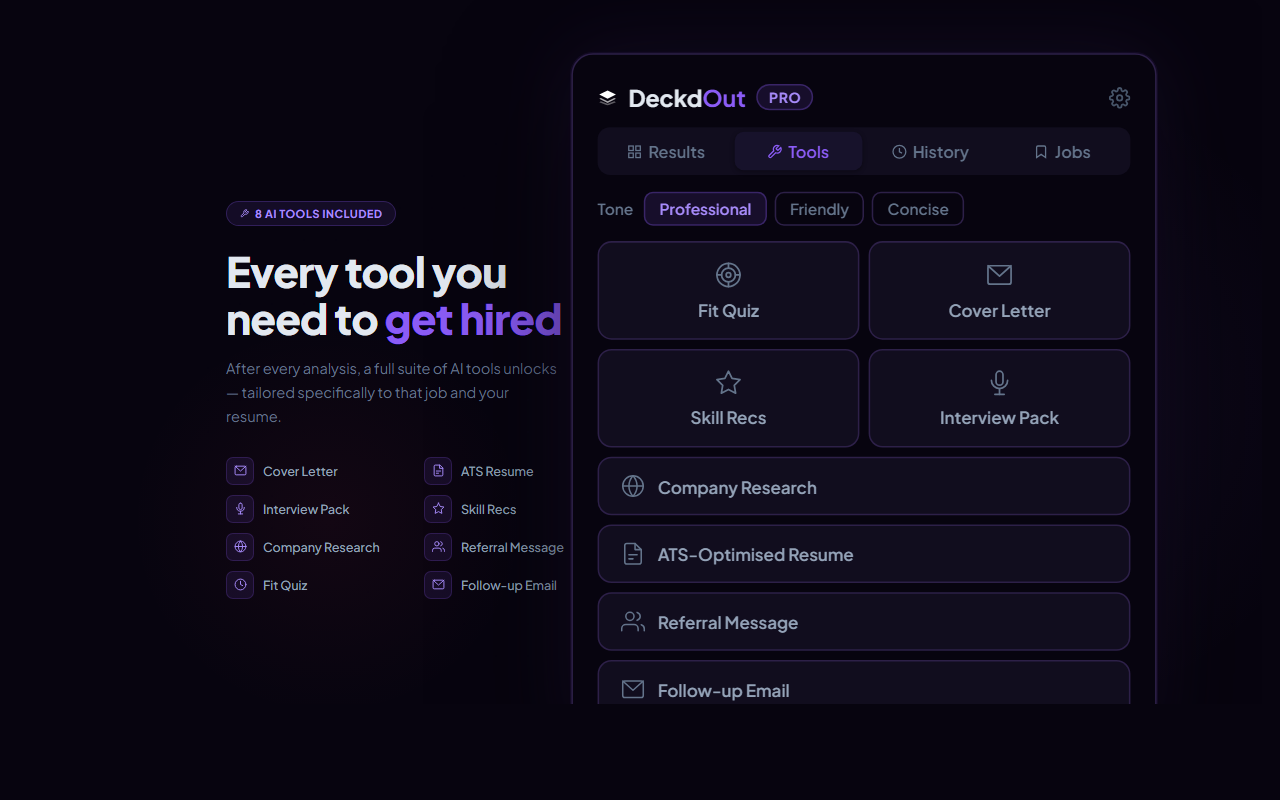Image resolution: width=1280 pixels, height=800 pixels.
Task: Click the microphone icon in the Interview Pack card
Action: click(999, 382)
